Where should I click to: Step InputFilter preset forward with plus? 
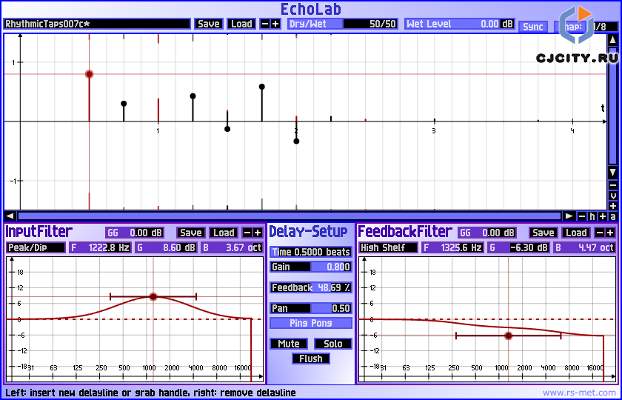click(258, 233)
